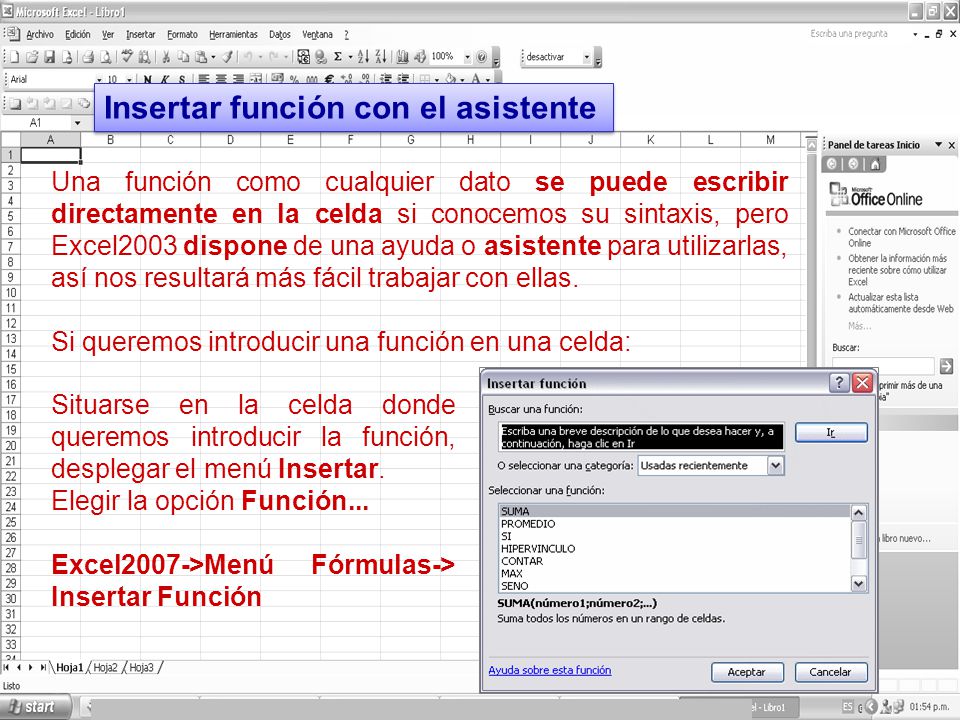960x720 pixels.
Task: Click the AutoSum sigma icon
Action: pyautogui.click(x=337, y=57)
